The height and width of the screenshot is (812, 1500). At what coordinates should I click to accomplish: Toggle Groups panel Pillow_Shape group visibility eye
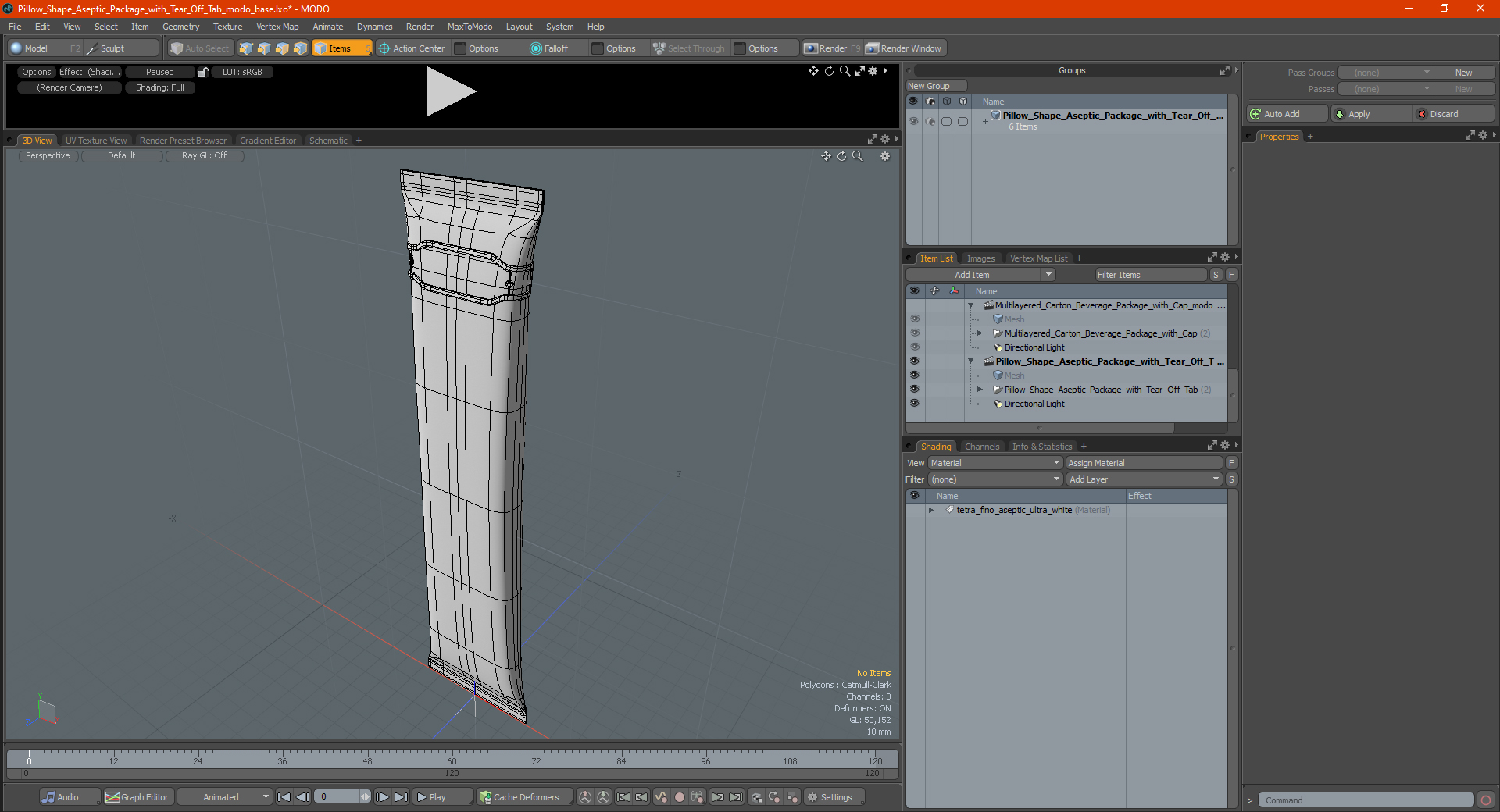point(913,121)
